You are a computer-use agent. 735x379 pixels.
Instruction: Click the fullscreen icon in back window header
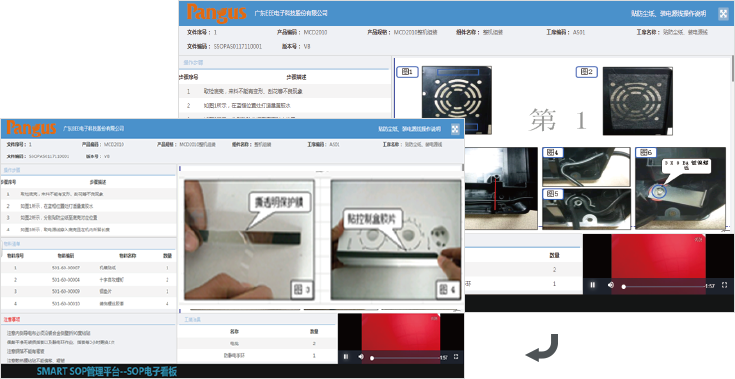point(723,14)
